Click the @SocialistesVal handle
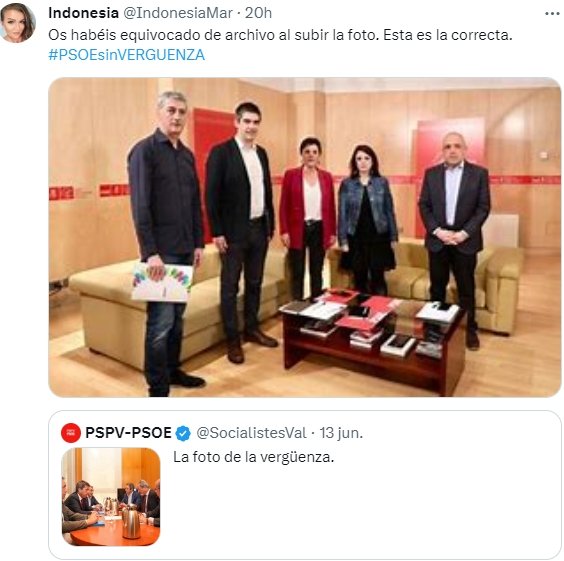The height and width of the screenshot is (561, 564). pos(251,433)
